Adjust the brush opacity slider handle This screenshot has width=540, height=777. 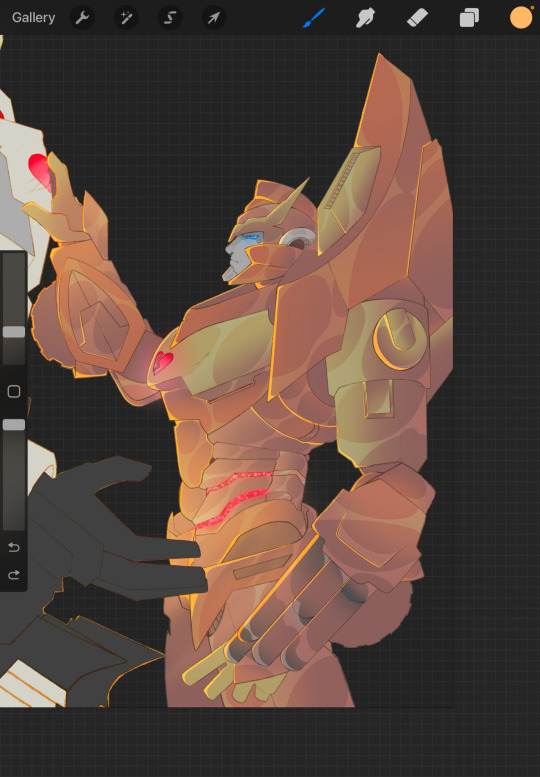coord(14,425)
